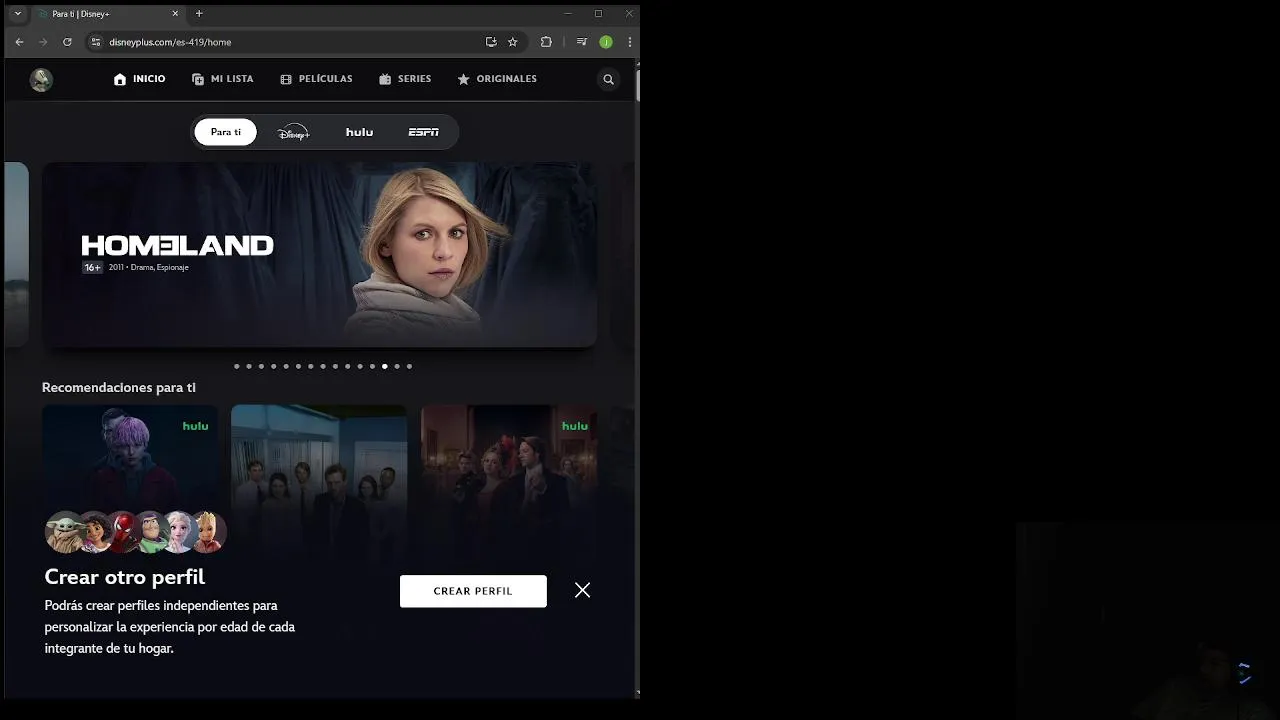
Task: Switch to the Disney+ brand filter
Action: click(x=293, y=132)
